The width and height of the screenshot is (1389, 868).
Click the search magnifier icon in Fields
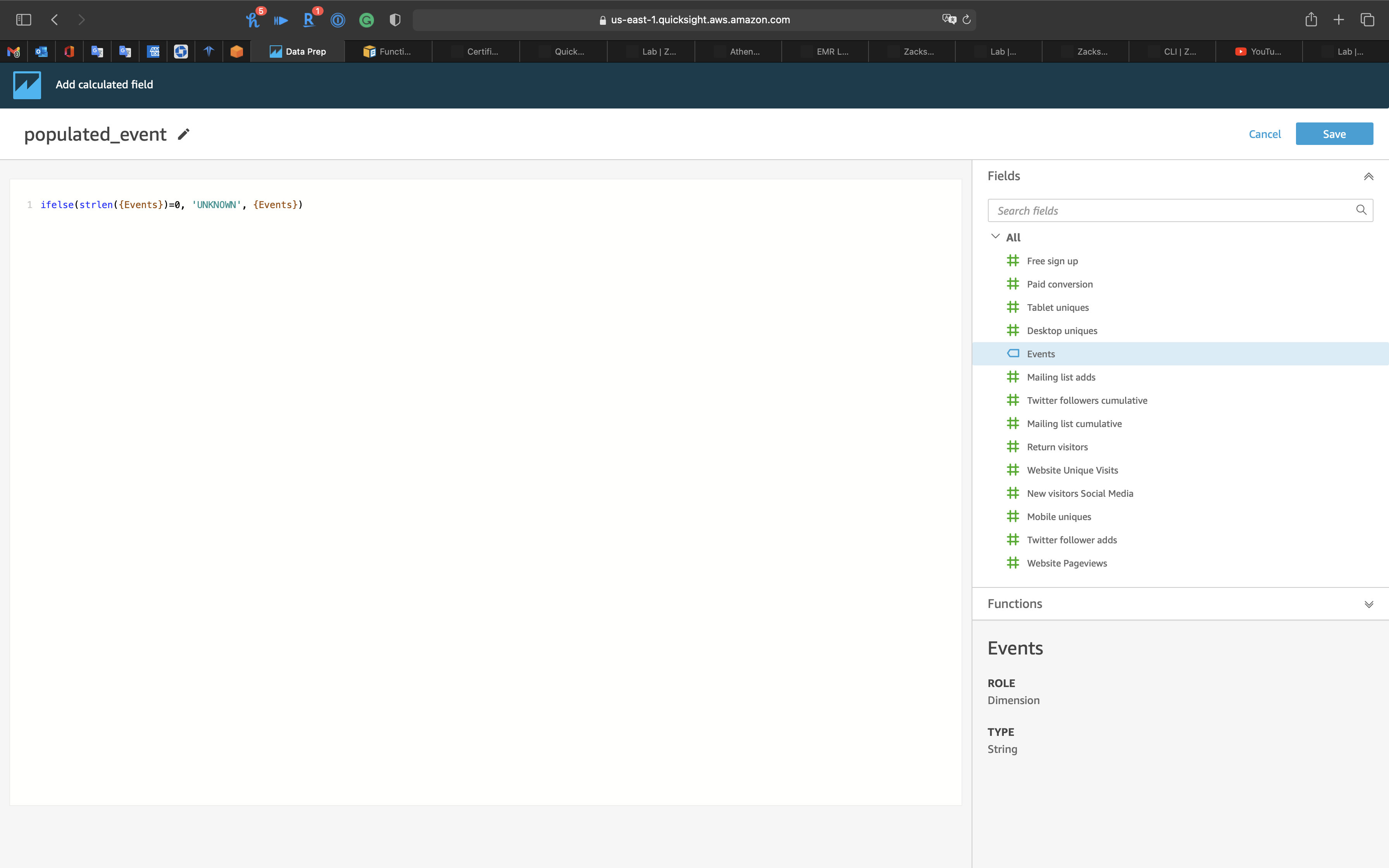click(1361, 210)
